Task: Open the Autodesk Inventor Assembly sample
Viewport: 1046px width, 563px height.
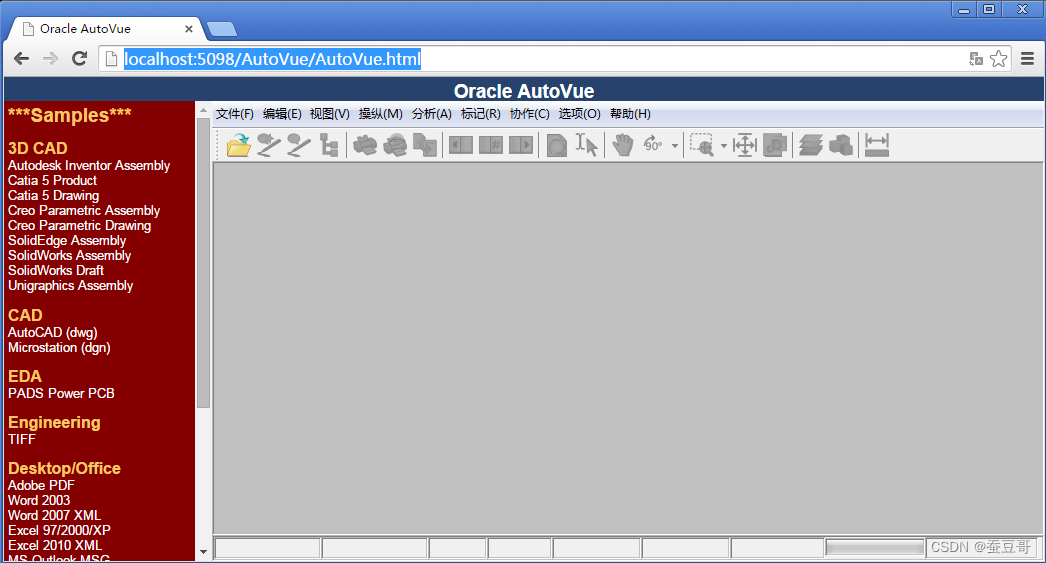Action: click(x=89, y=165)
